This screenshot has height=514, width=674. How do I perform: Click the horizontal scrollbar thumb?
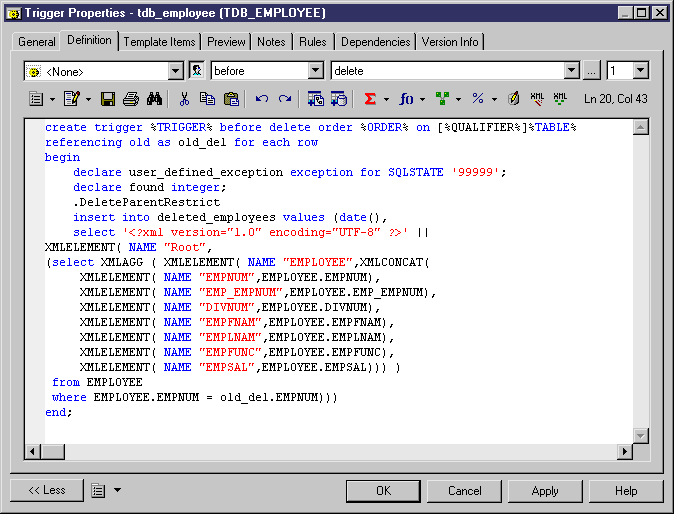(52, 452)
